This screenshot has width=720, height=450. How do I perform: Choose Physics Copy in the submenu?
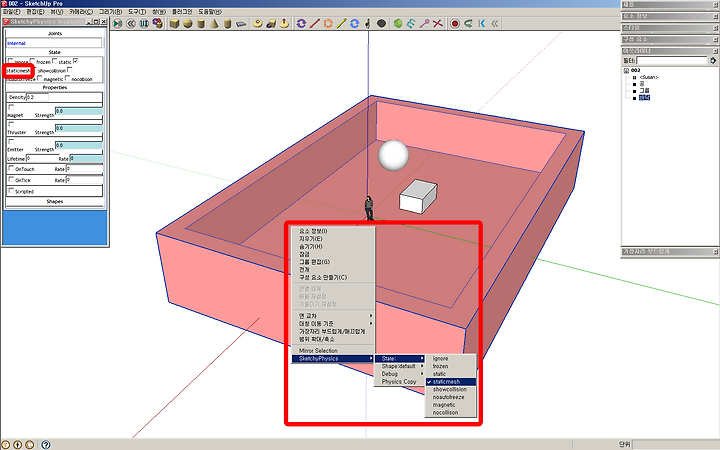point(399,382)
